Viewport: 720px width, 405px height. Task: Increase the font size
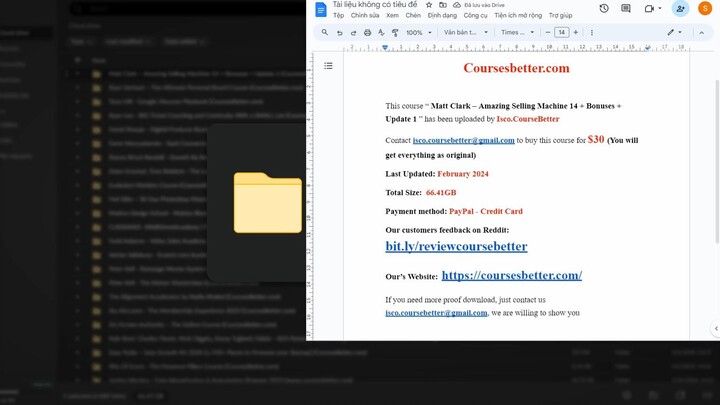click(x=575, y=32)
